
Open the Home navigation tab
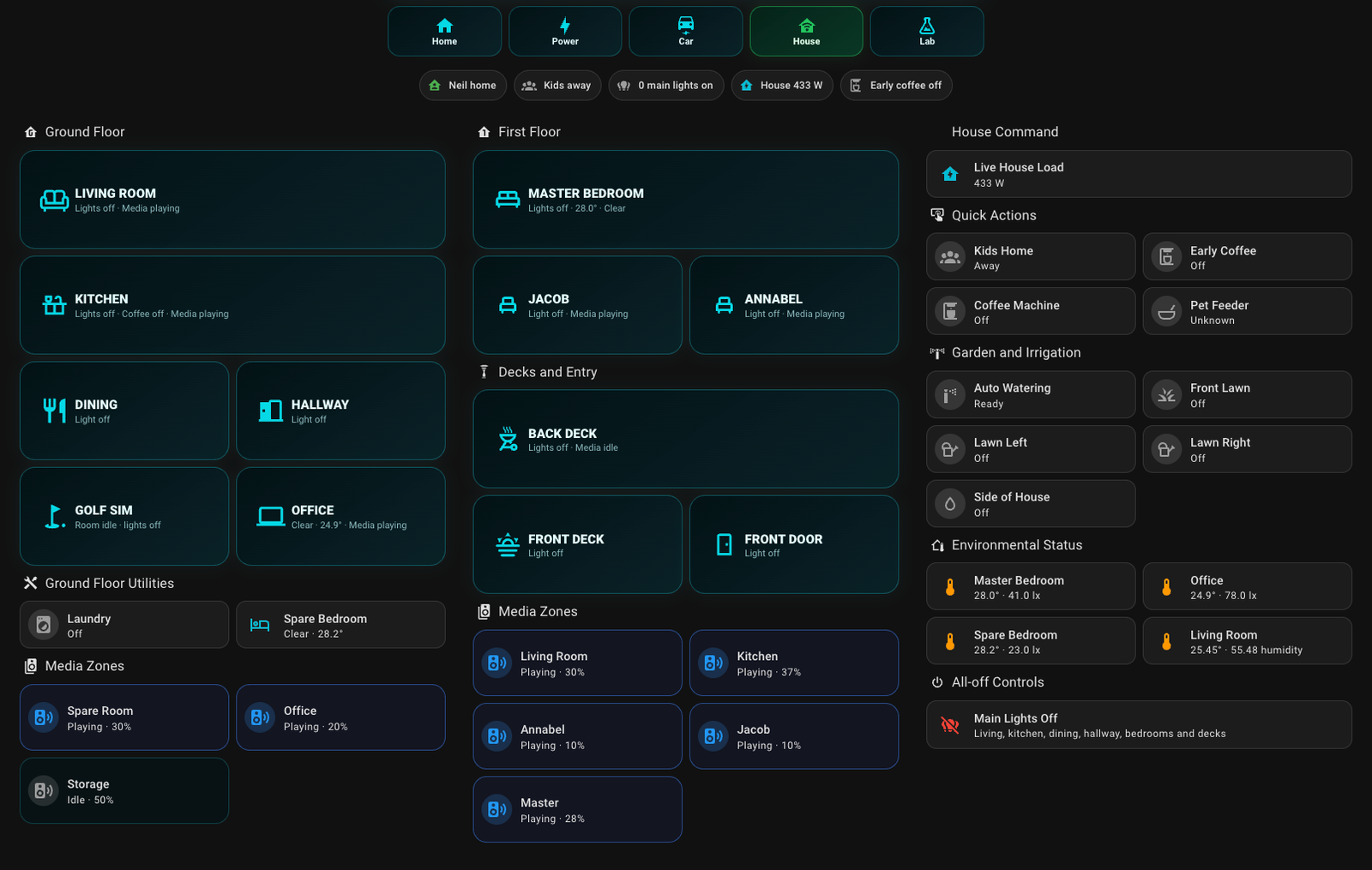coord(444,32)
